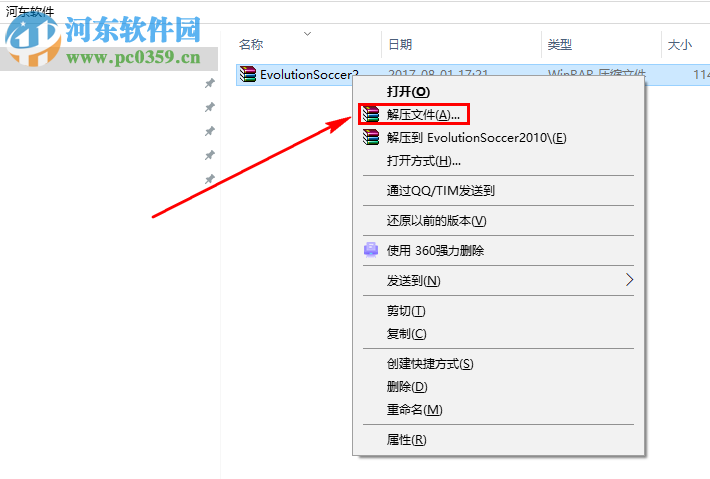Screen dimensions: 710x479
Task: Click WinRAR icon beside 解压文件(A)
Action: pos(371,114)
